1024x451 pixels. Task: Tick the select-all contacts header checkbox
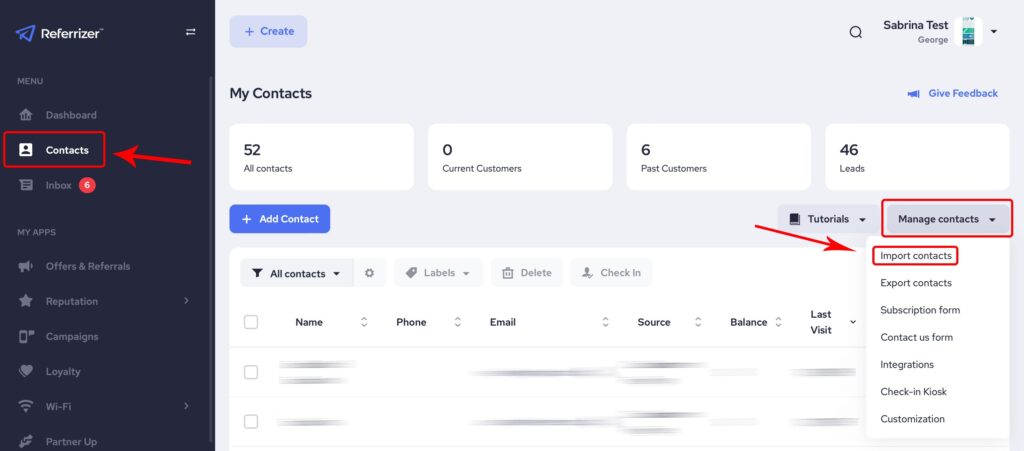251,322
